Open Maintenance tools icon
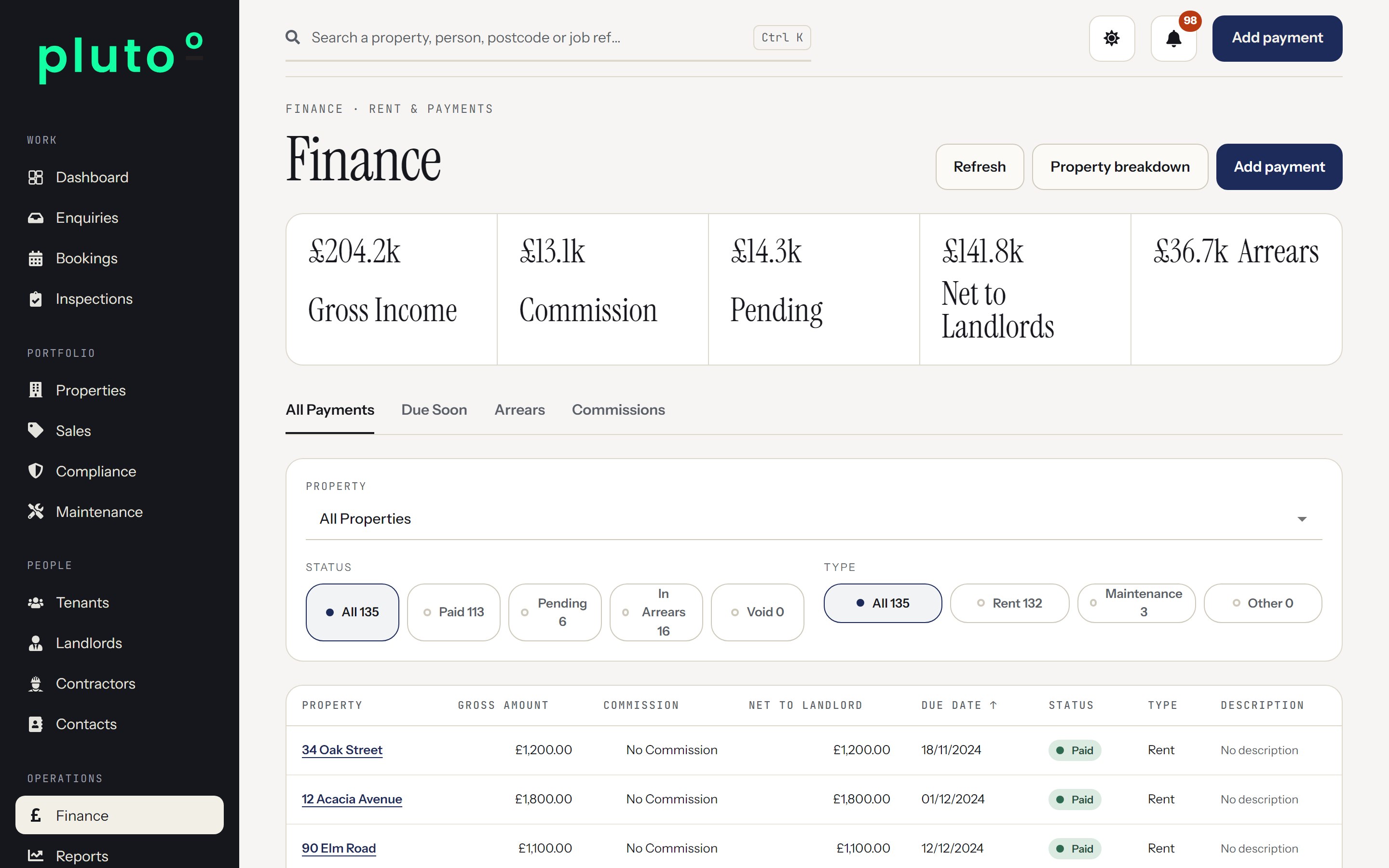 [36, 512]
